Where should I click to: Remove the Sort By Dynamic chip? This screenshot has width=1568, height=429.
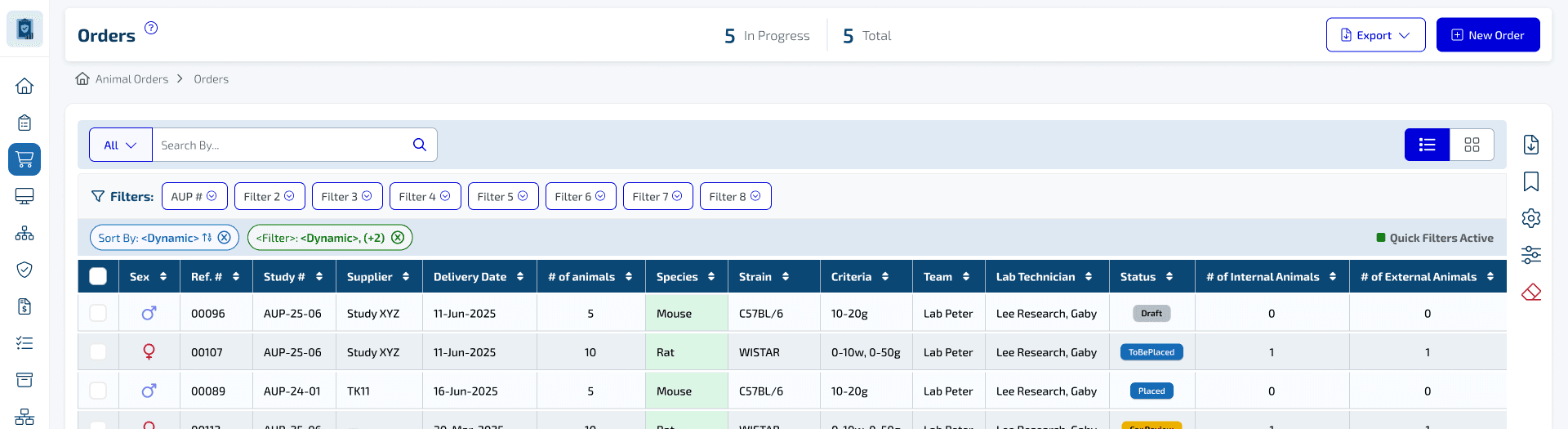[x=225, y=238]
